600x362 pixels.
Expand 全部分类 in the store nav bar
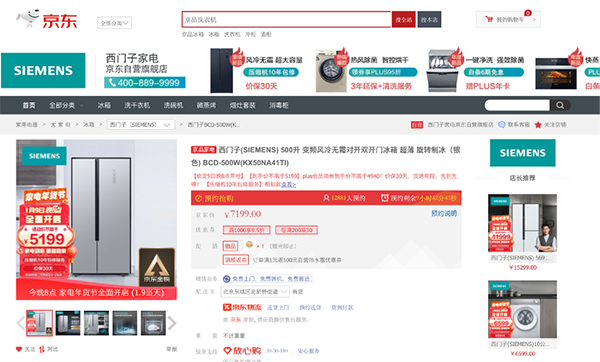pyautogui.click(x=66, y=105)
